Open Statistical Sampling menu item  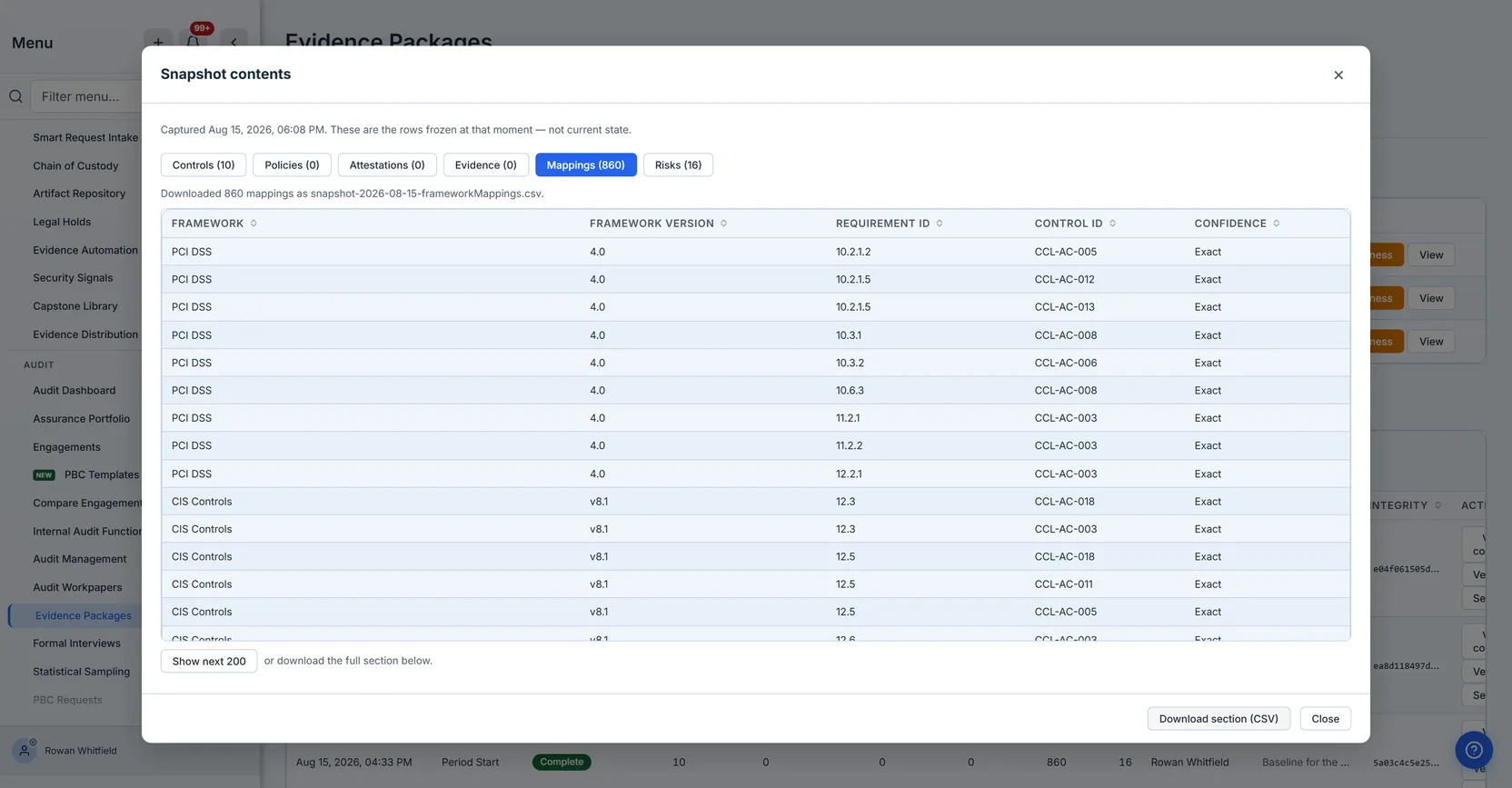pos(82,672)
